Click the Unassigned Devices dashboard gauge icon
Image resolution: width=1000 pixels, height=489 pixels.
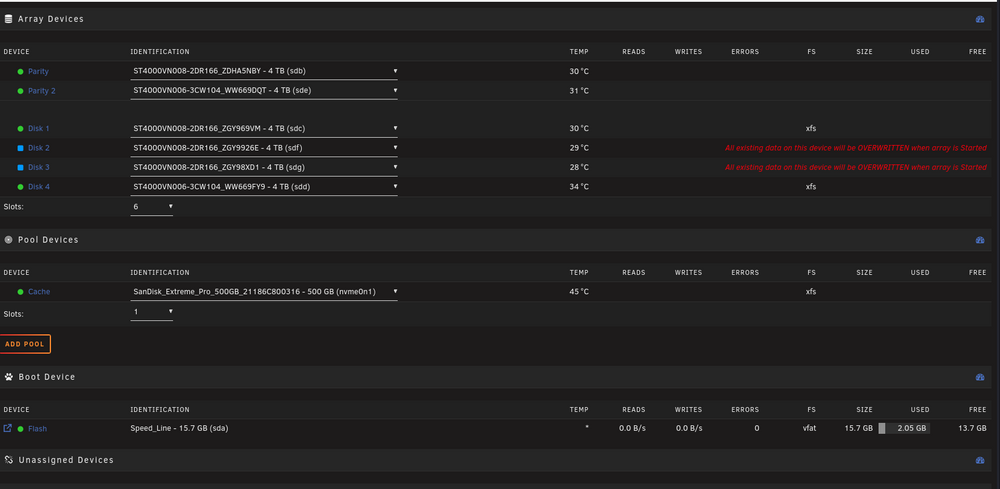coord(980,460)
